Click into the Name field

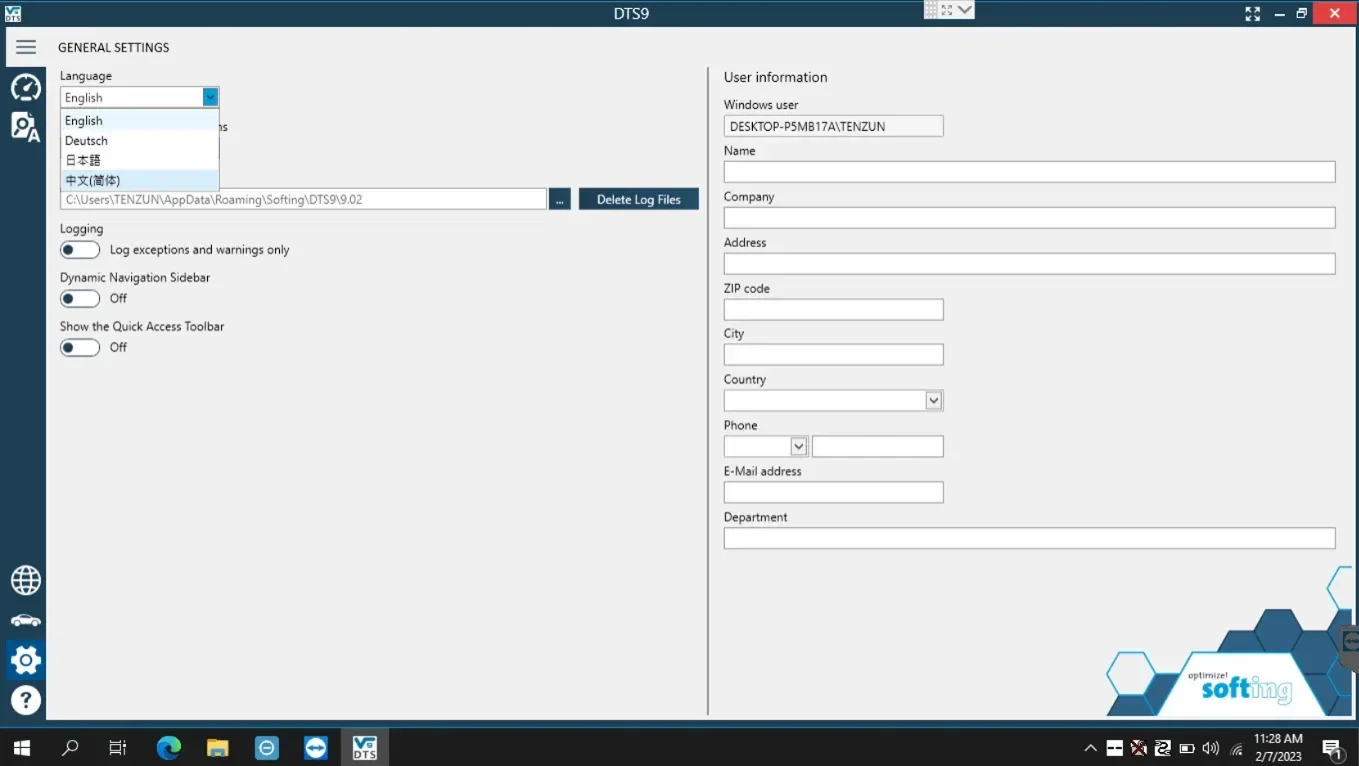coord(1029,172)
